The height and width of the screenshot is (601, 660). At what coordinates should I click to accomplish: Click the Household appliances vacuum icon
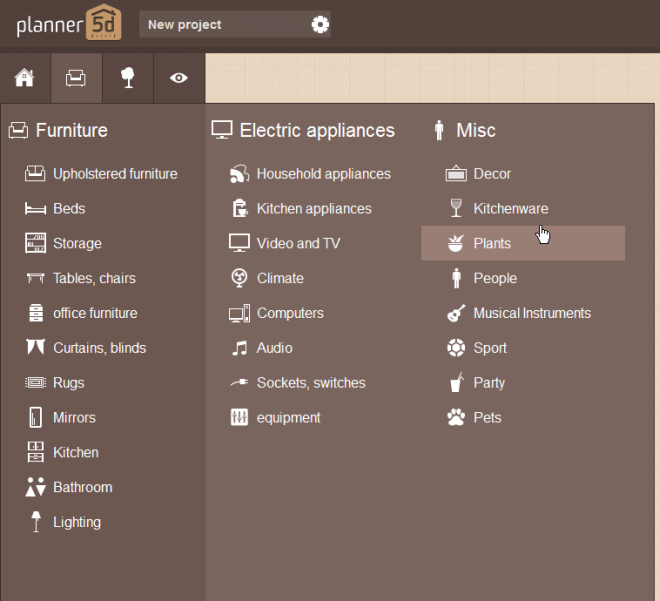click(x=240, y=174)
